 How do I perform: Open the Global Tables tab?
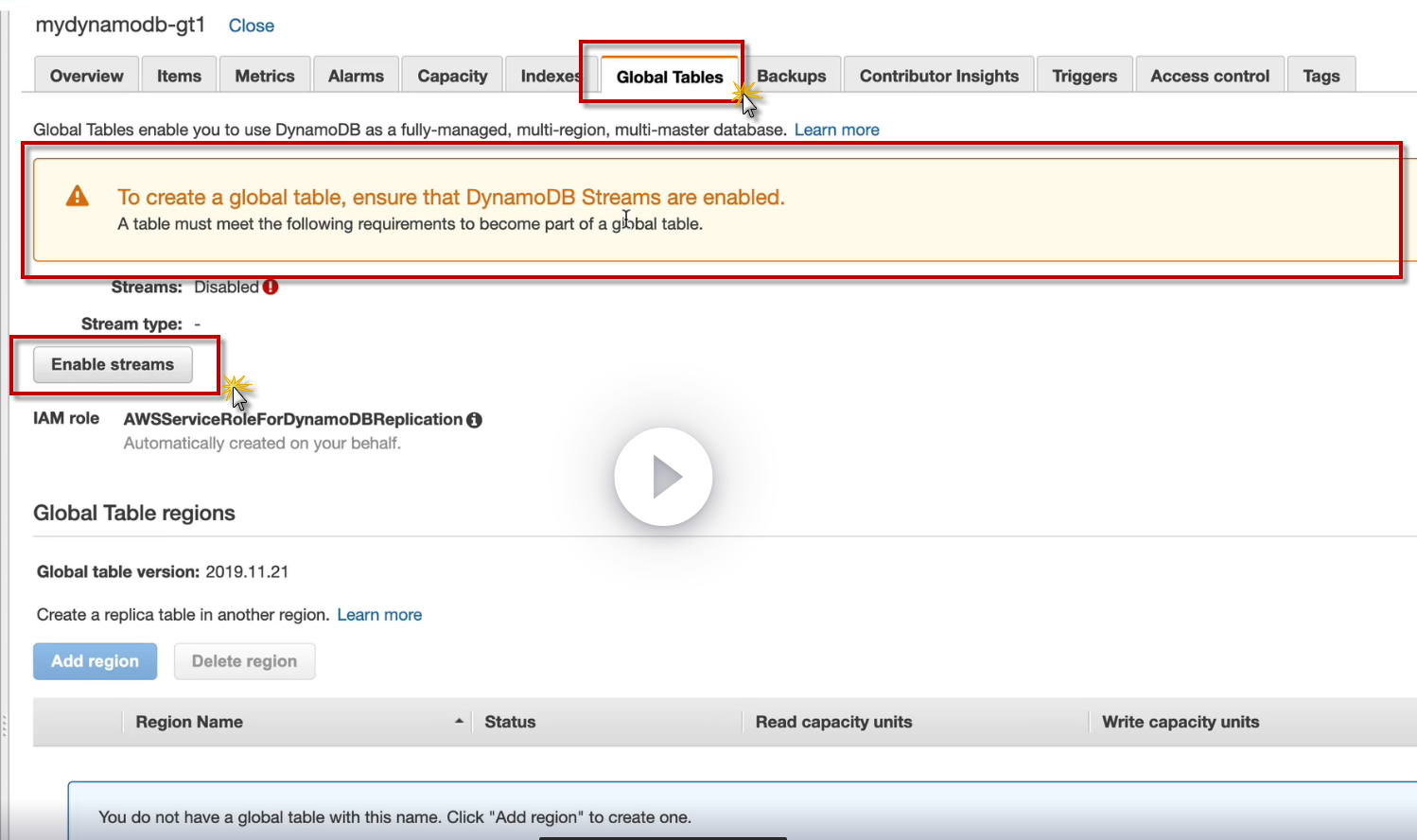[x=670, y=76]
